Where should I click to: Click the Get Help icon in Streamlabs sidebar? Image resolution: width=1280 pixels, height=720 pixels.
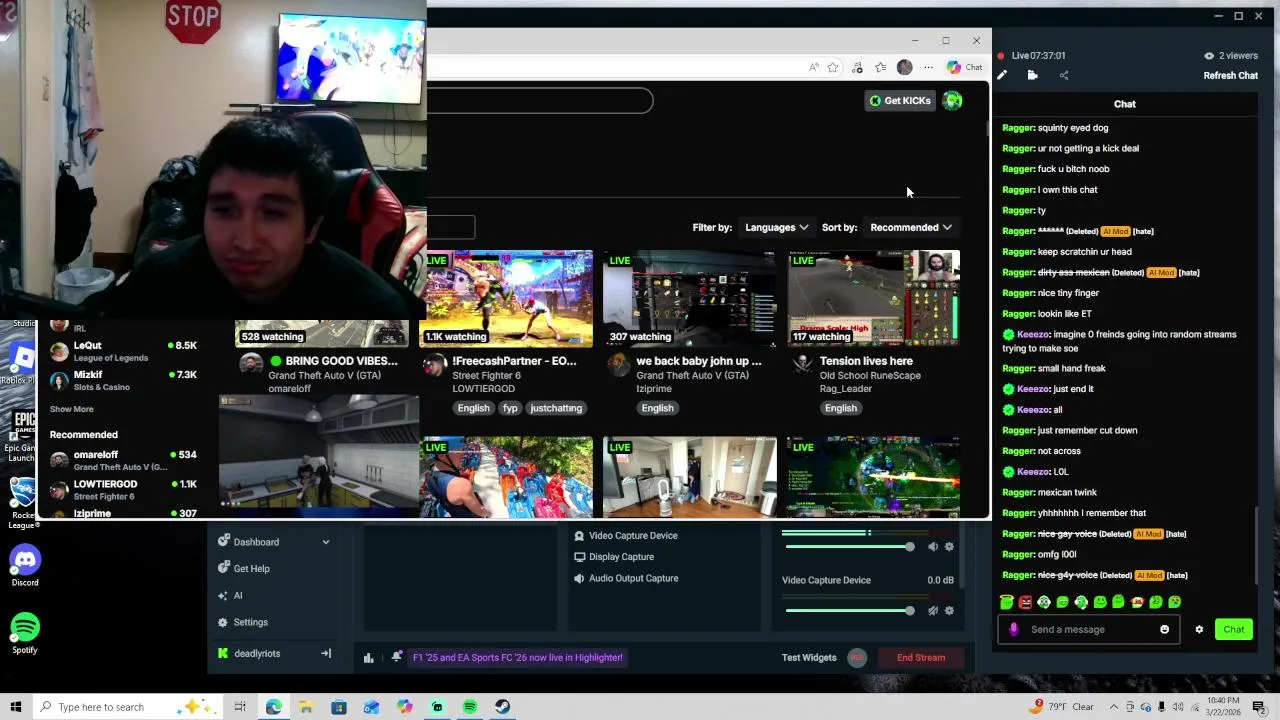pyautogui.click(x=223, y=568)
